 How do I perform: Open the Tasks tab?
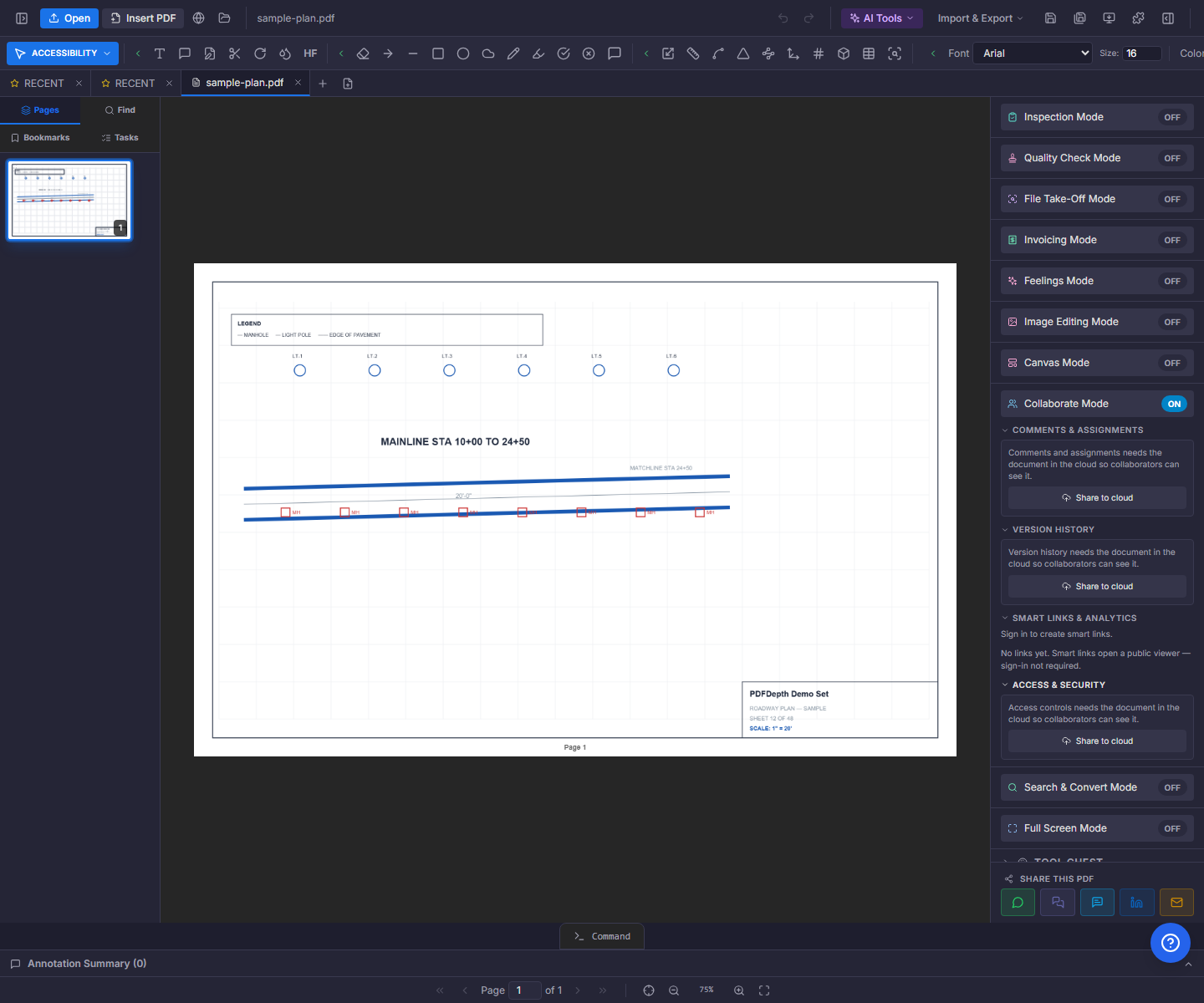tap(120, 138)
